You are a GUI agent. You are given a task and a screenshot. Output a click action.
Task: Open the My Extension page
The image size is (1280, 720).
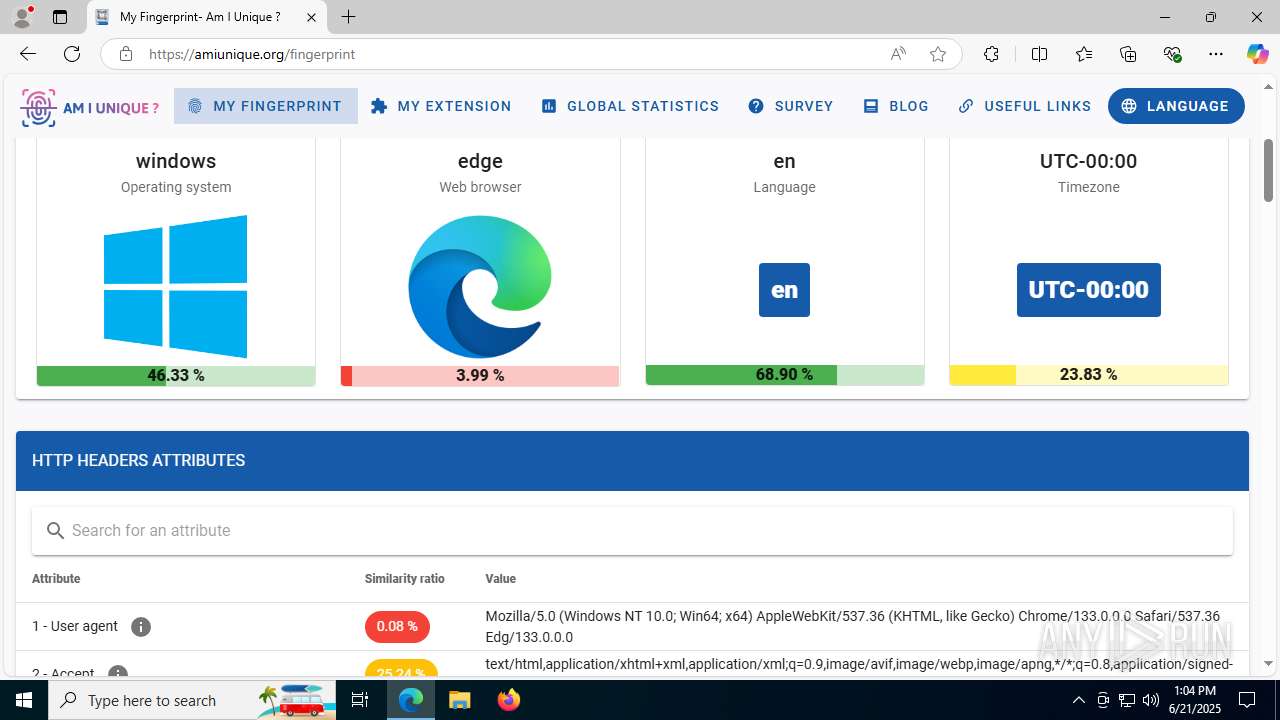[x=441, y=106]
